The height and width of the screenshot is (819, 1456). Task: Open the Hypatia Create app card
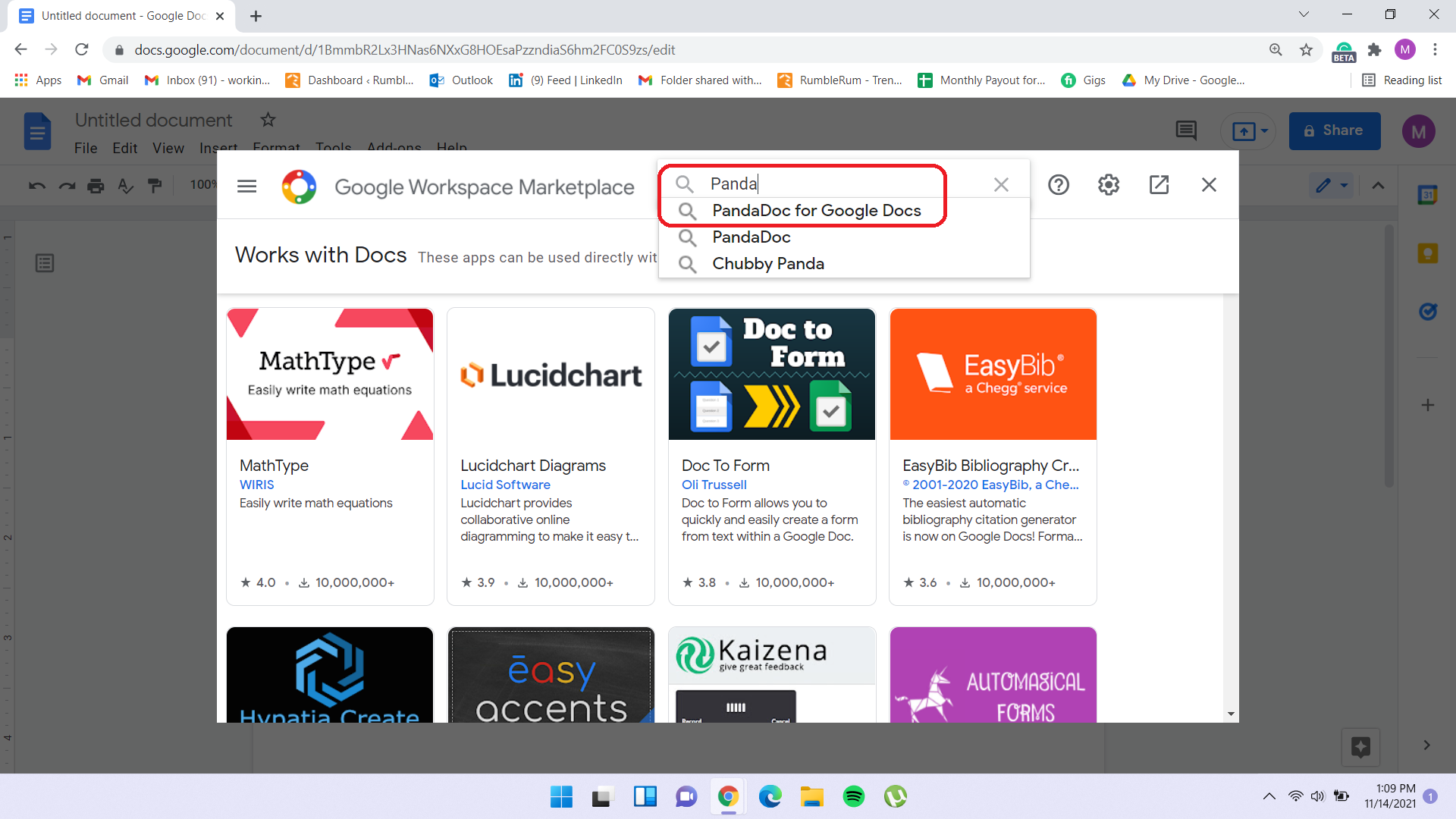pos(330,674)
